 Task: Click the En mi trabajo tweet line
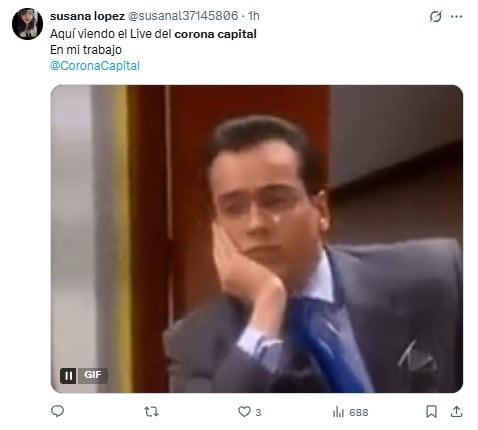(86, 50)
